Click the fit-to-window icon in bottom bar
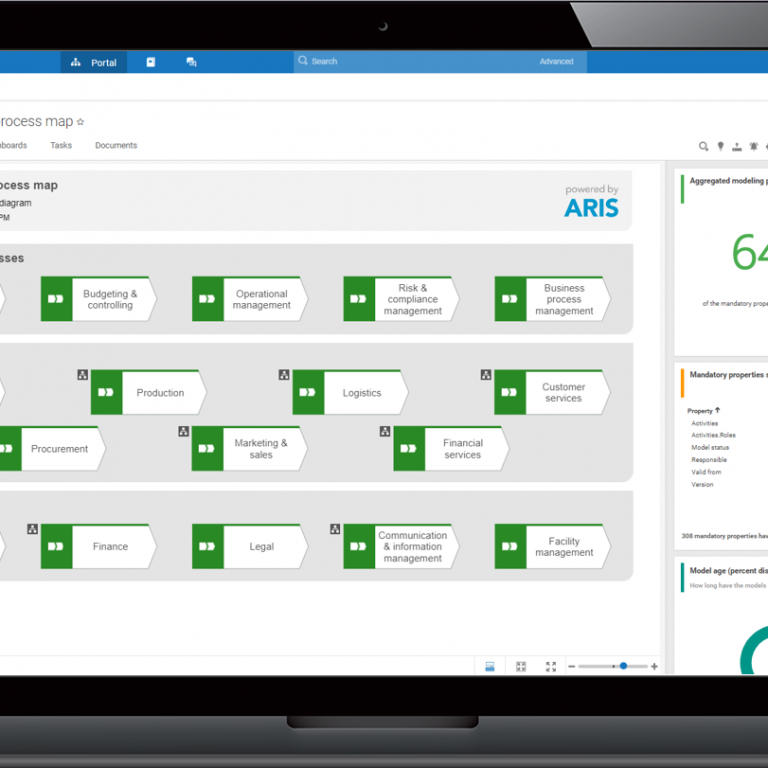 click(520, 666)
